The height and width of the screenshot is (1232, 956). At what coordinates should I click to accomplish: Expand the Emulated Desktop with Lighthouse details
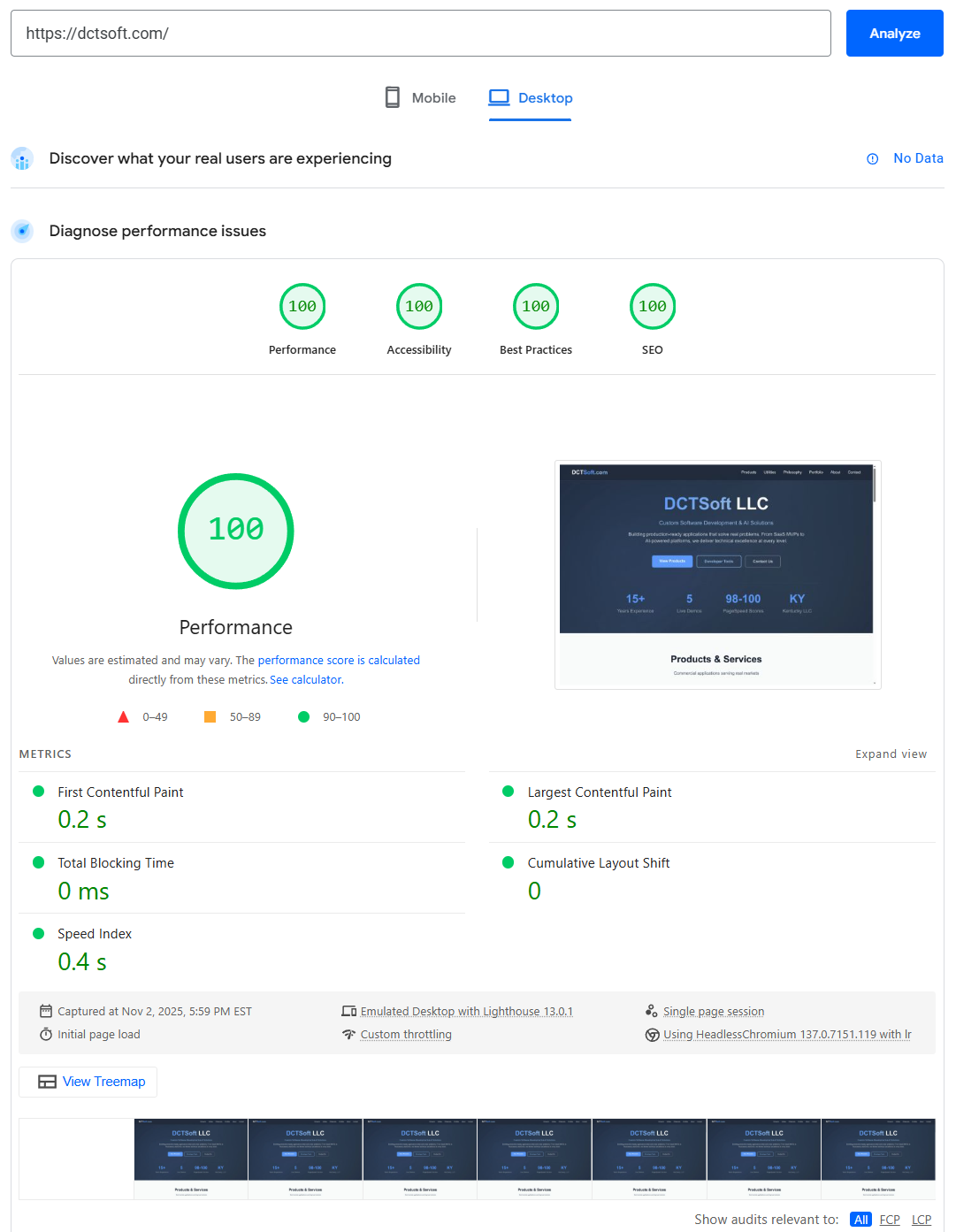click(x=467, y=1010)
